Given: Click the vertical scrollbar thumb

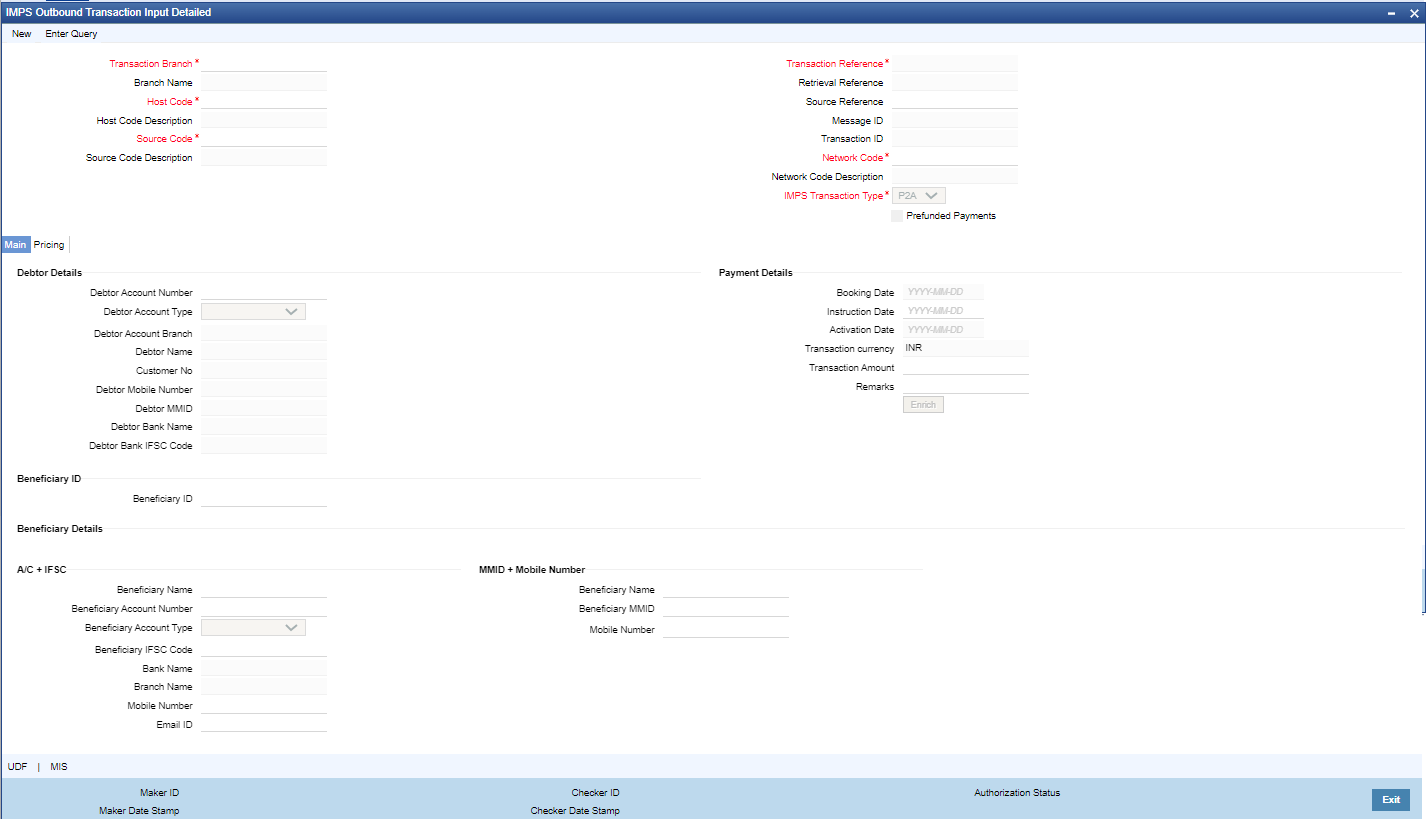Looking at the screenshot, I should point(1423,591).
